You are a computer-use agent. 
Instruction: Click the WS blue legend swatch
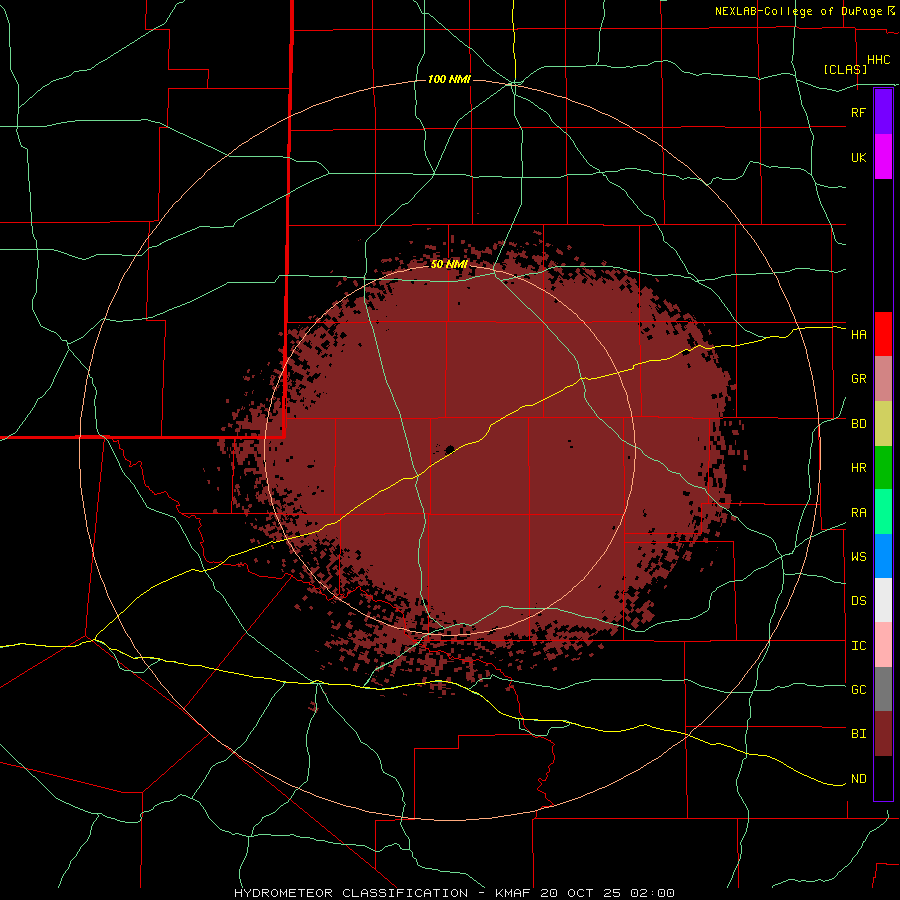[x=883, y=556]
